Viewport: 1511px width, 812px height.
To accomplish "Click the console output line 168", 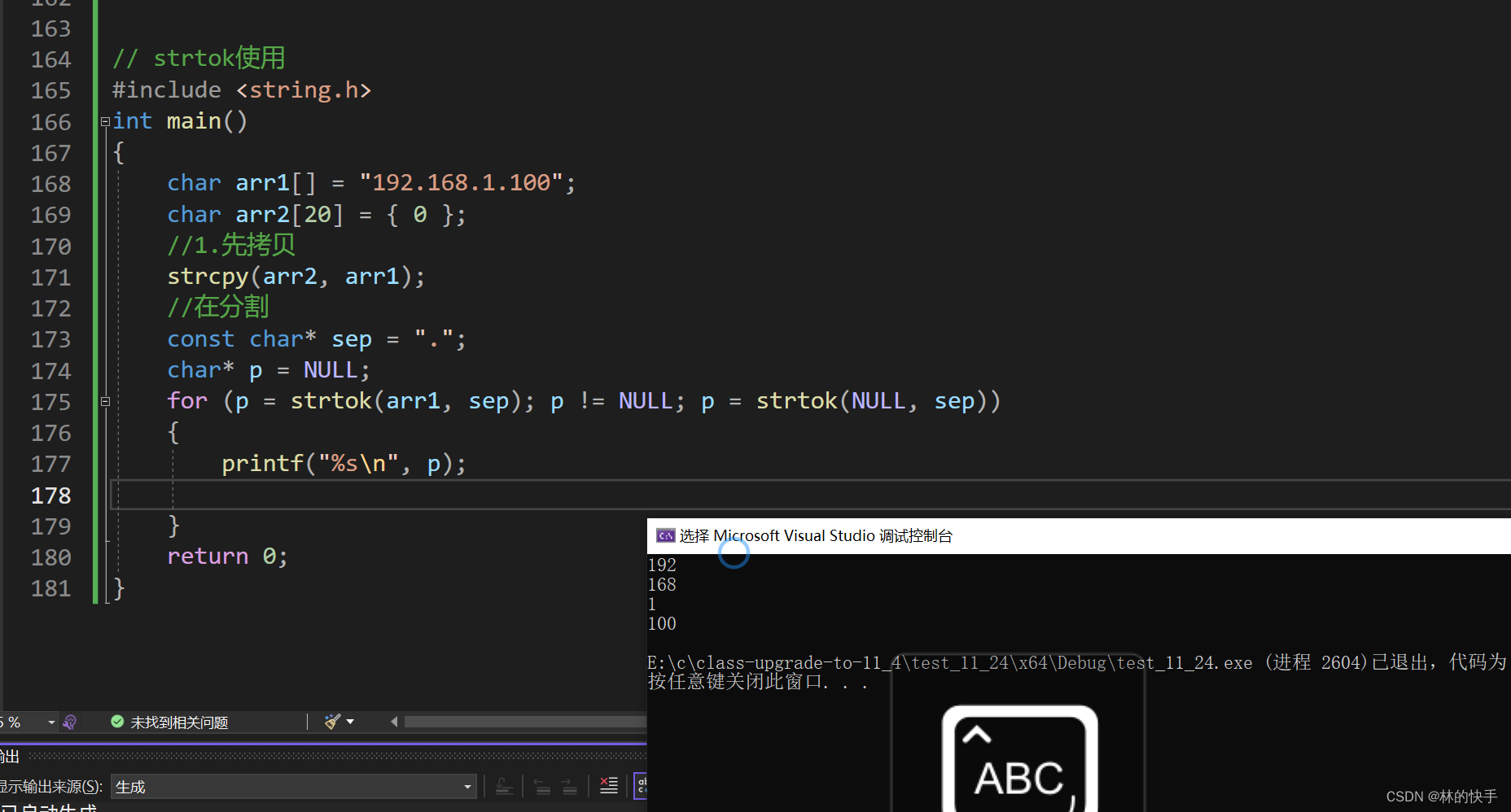I will [x=662, y=584].
